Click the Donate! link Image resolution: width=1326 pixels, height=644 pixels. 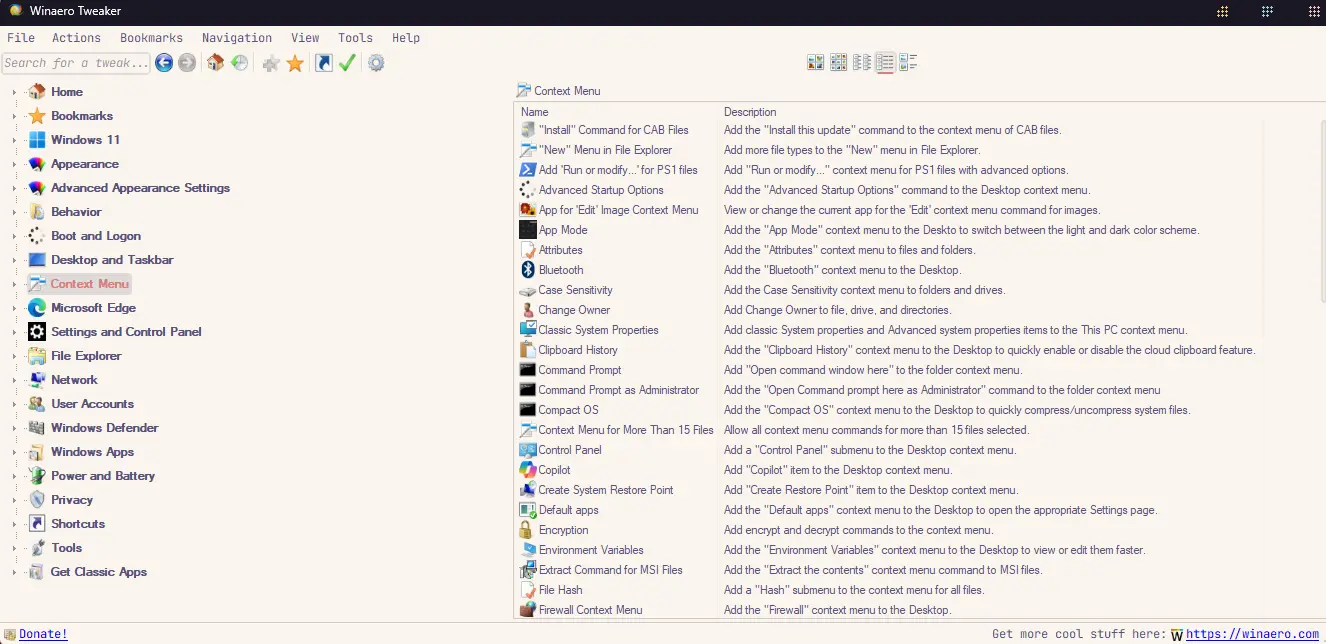(43, 634)
